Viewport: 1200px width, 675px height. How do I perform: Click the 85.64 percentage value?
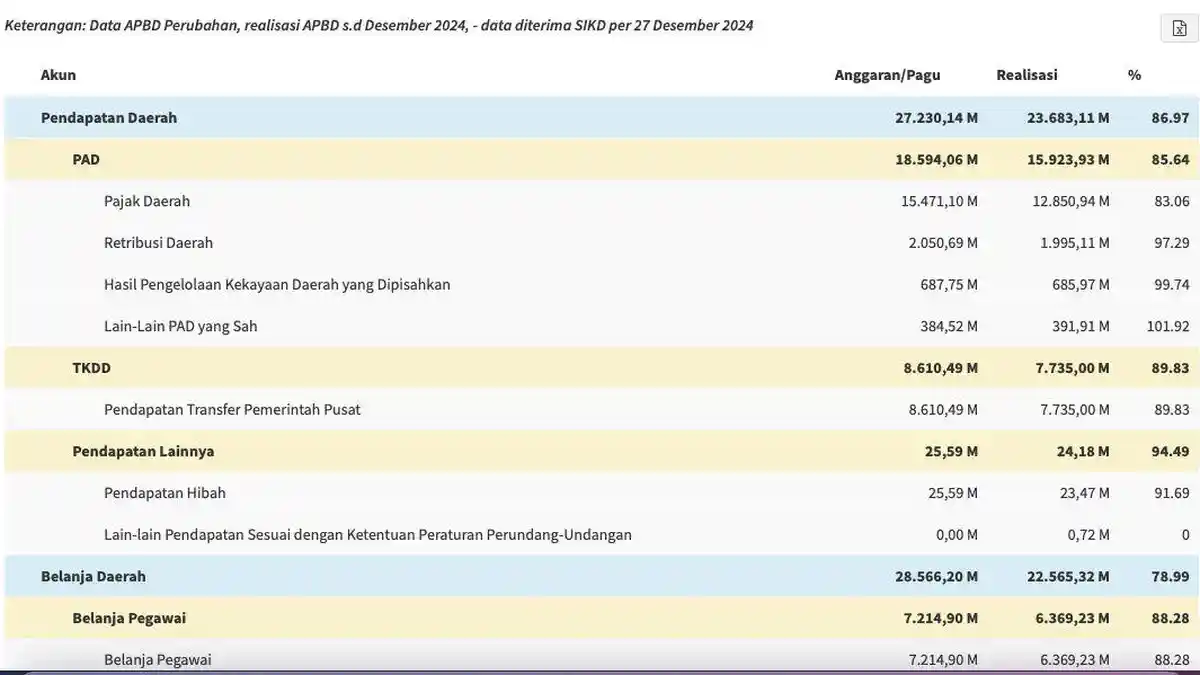(1170, 159)
